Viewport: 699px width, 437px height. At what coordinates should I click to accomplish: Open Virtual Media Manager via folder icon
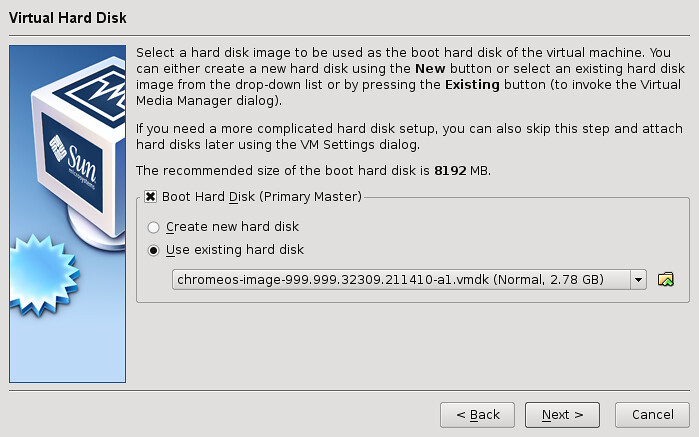(666, 280)
